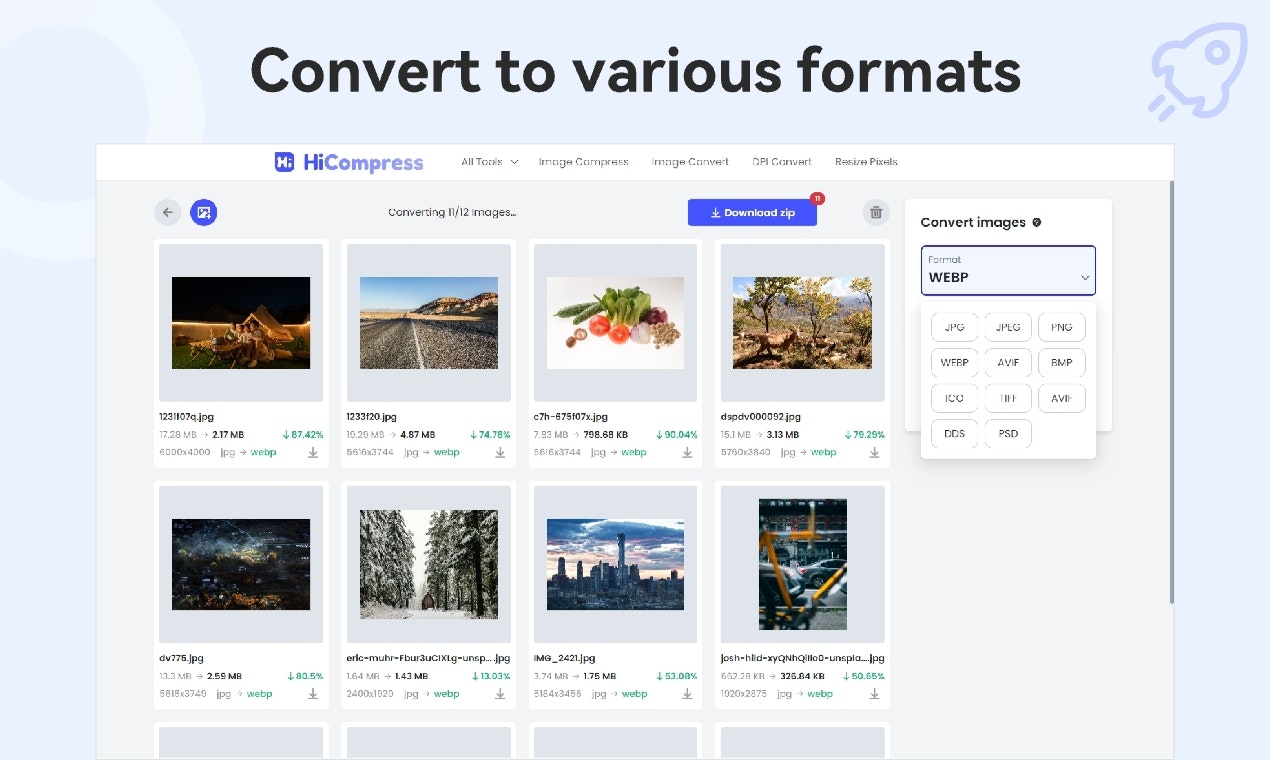The width and height of the screenshot is (1270, 760).
Task: Click the 90.04% reduction value
Action: coord(677,435)
